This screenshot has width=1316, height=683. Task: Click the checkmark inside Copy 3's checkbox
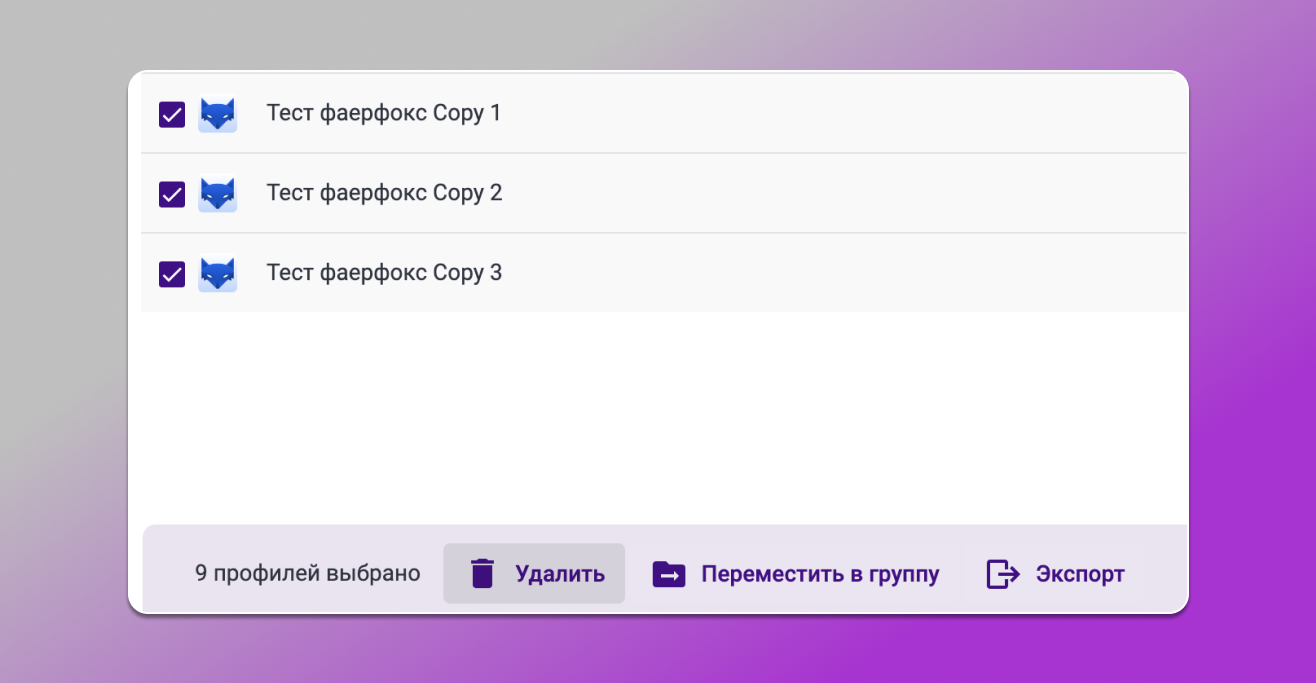coord(171,273)
